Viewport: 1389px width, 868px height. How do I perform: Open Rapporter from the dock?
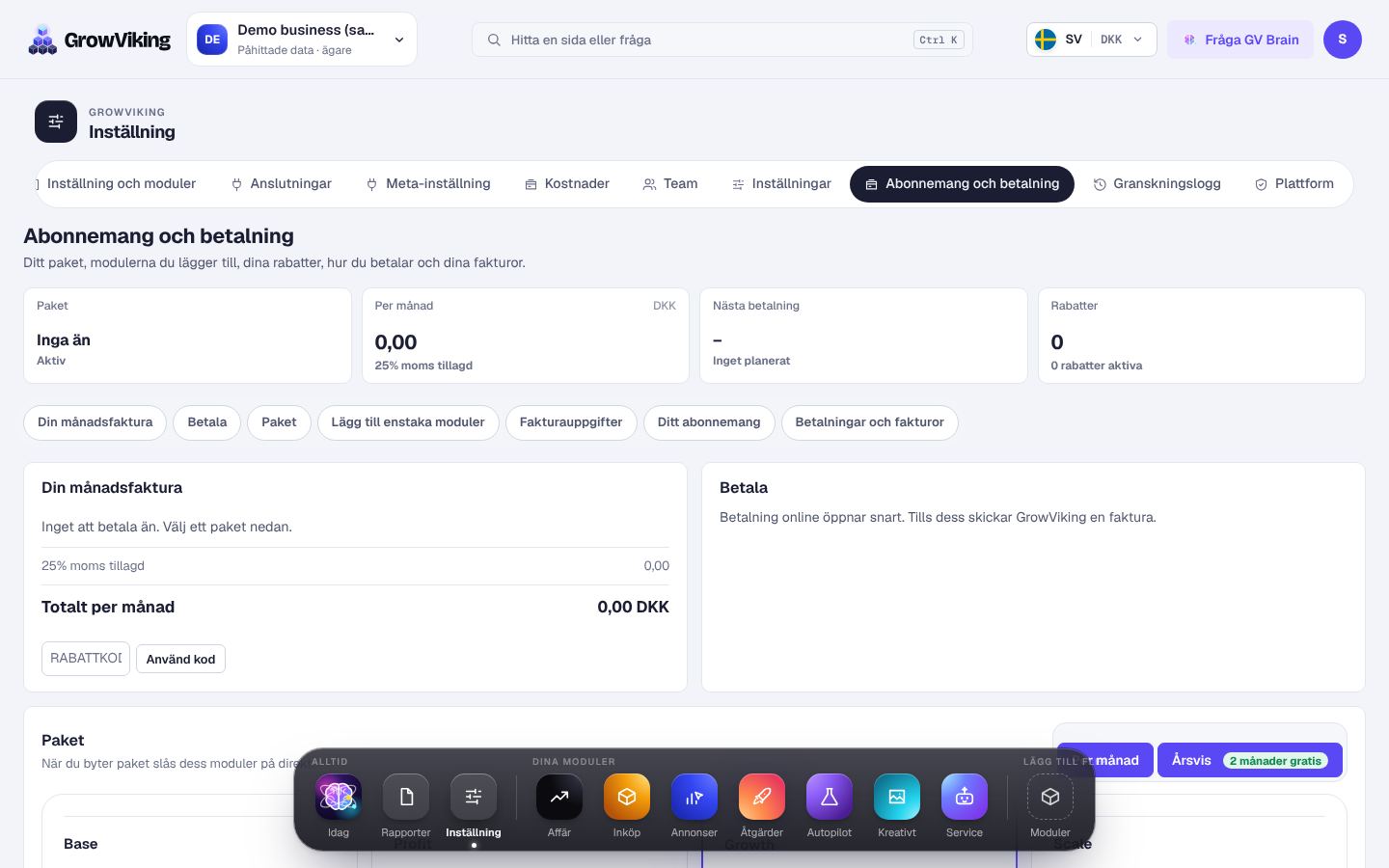(x=406, y=797)
